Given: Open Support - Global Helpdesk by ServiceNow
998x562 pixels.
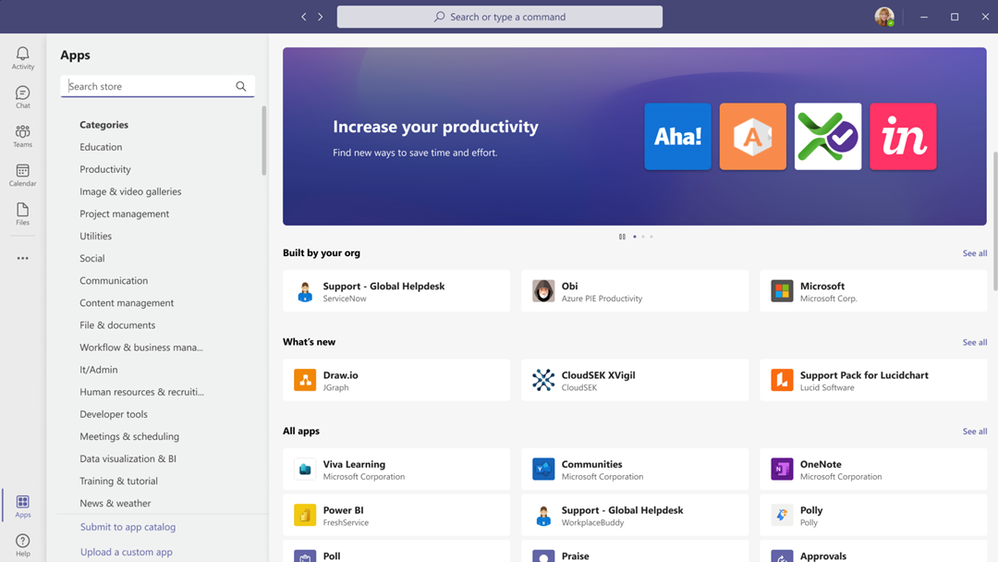Looking at the screenshot, I should click(397, 291).
